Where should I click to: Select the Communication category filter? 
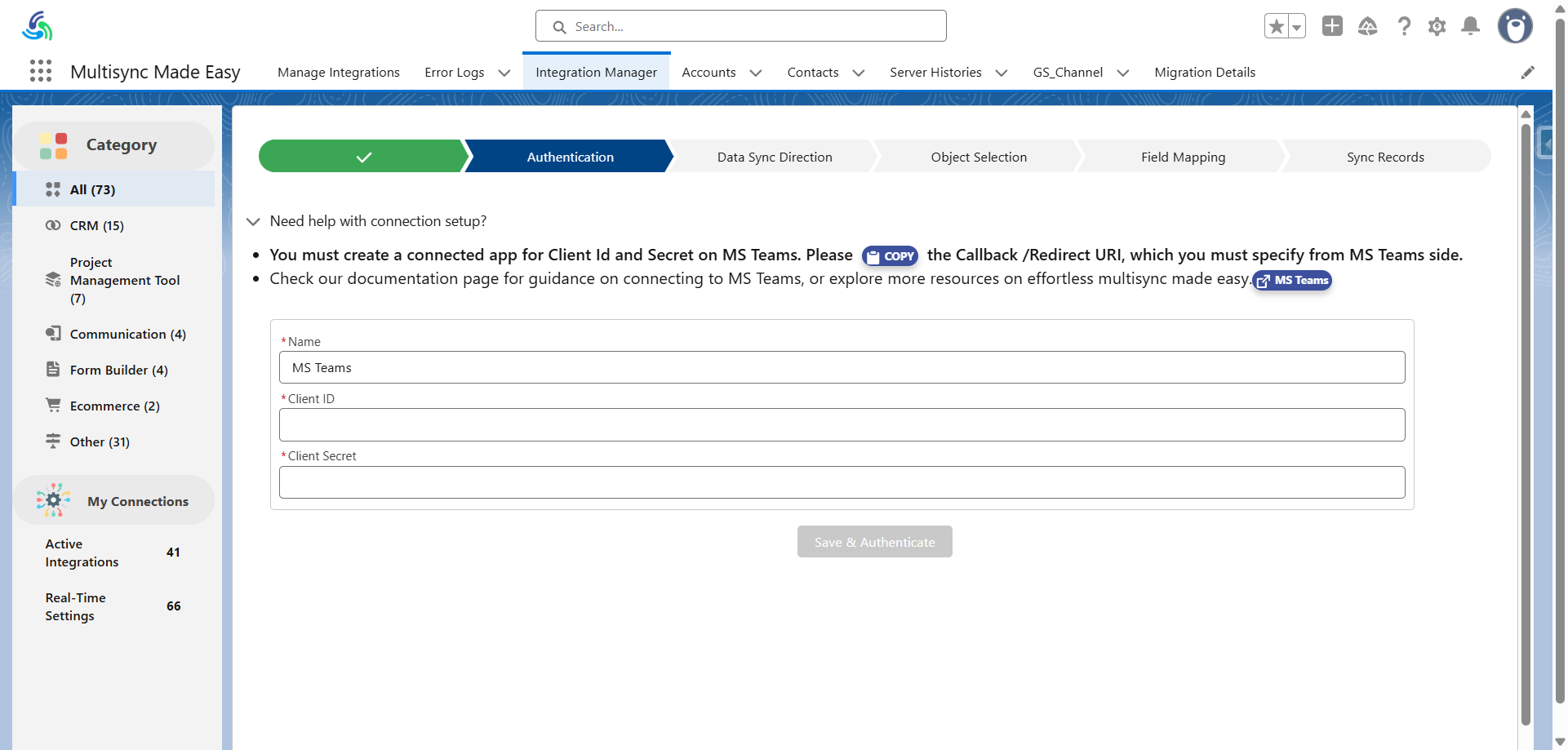127,334
